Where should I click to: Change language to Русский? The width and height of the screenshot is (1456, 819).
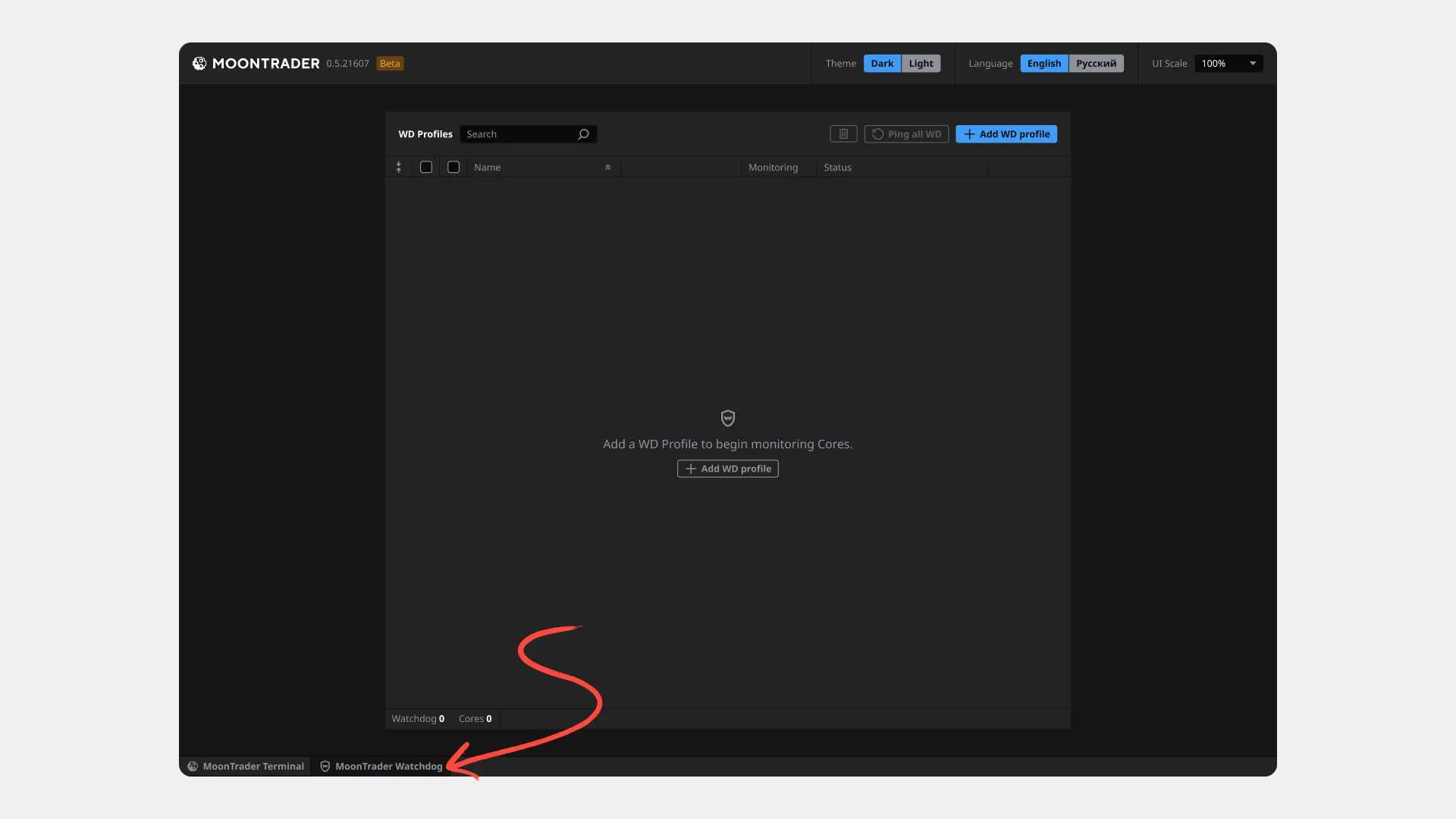click(1096, 64)
